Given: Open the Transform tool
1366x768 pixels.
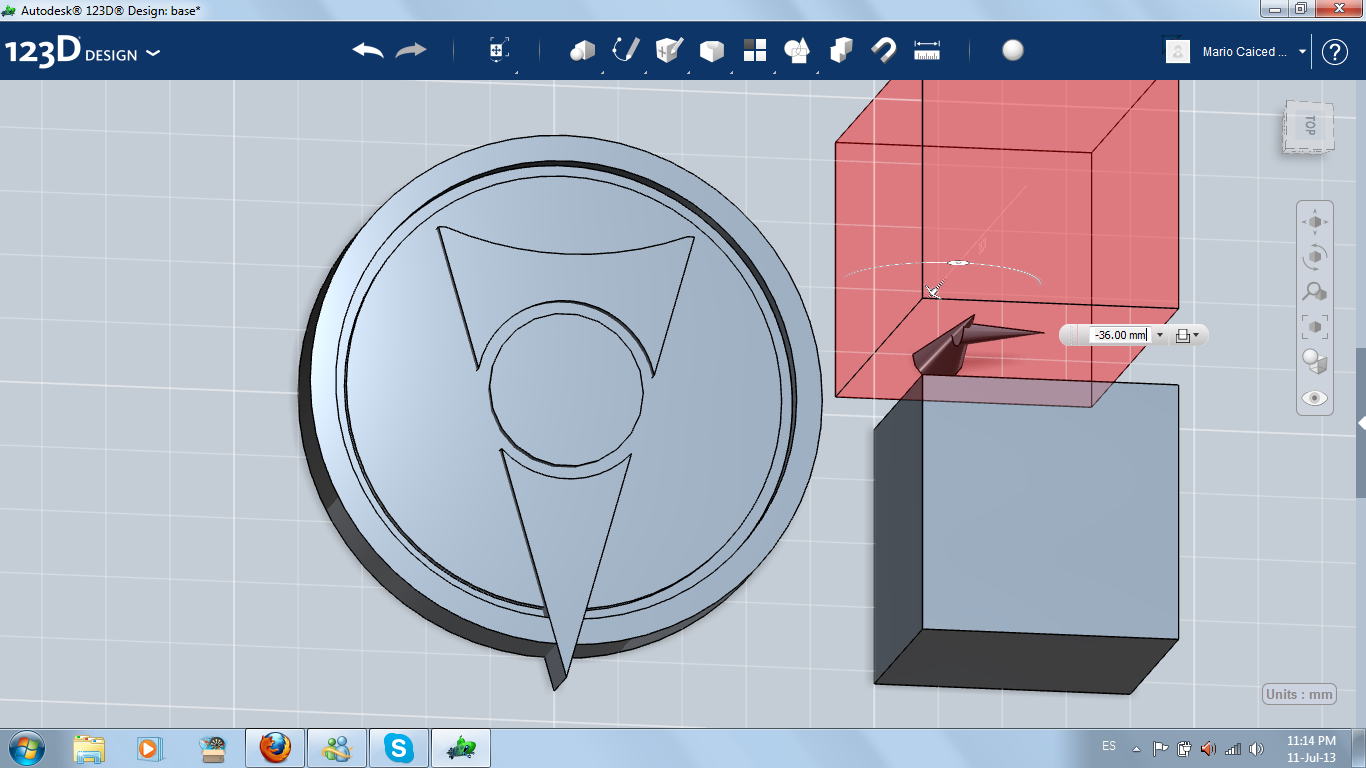Looking at the screenshot, I should 498,50.
